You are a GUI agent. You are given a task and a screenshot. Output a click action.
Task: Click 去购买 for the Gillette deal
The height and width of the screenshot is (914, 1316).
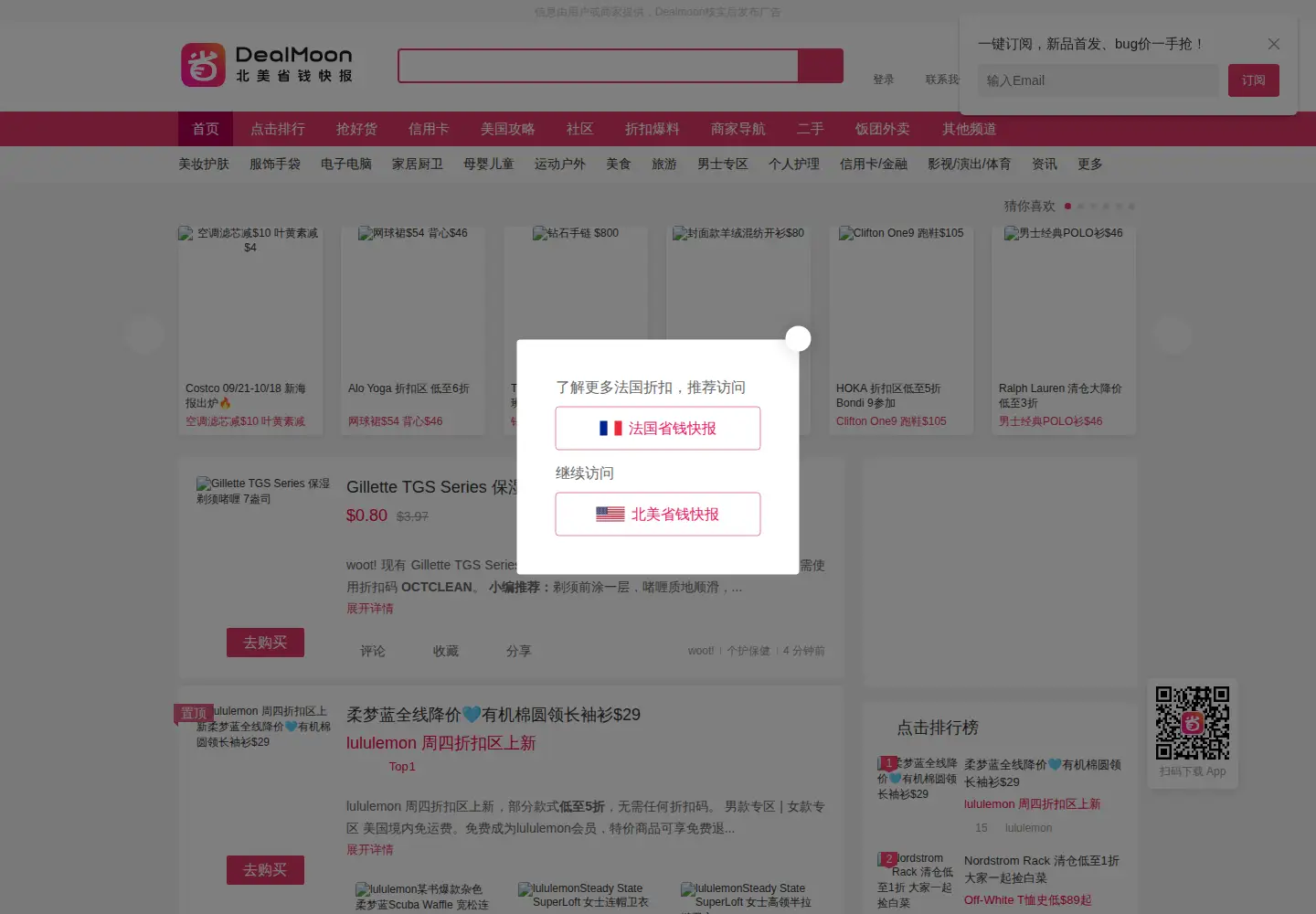[x=265, y=643]
